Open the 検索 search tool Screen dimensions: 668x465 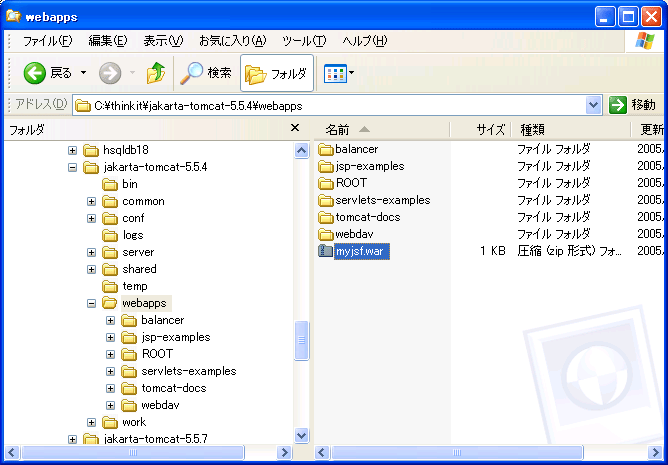[206, 73]
